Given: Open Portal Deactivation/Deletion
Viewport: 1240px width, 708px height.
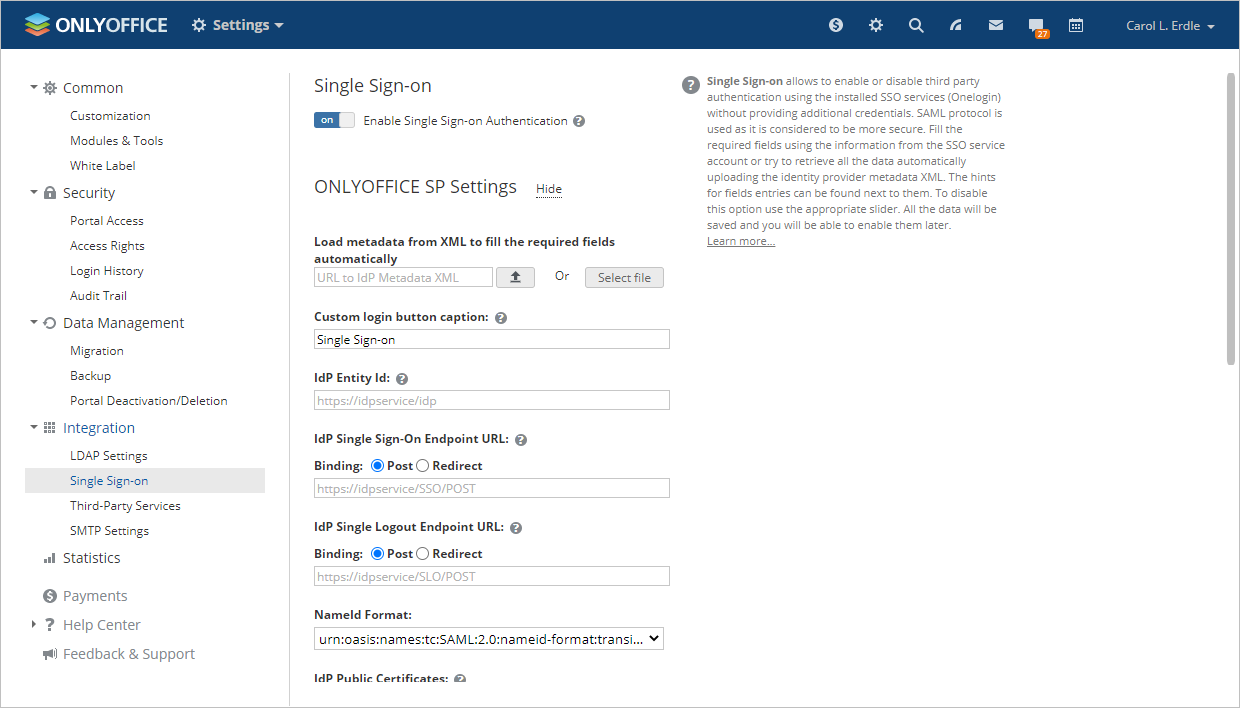Looking at the screenshot, I should coord(149,401).
